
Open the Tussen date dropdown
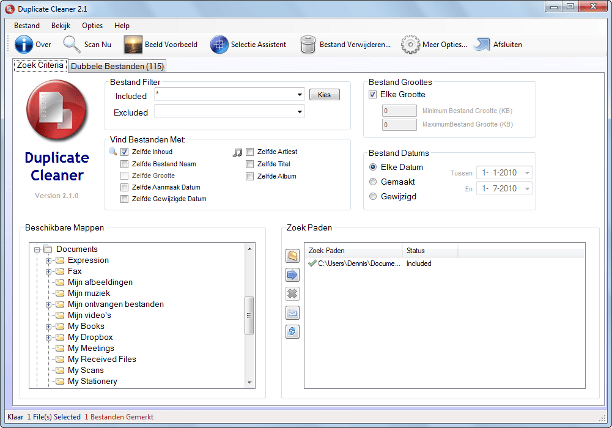(527, 173)
